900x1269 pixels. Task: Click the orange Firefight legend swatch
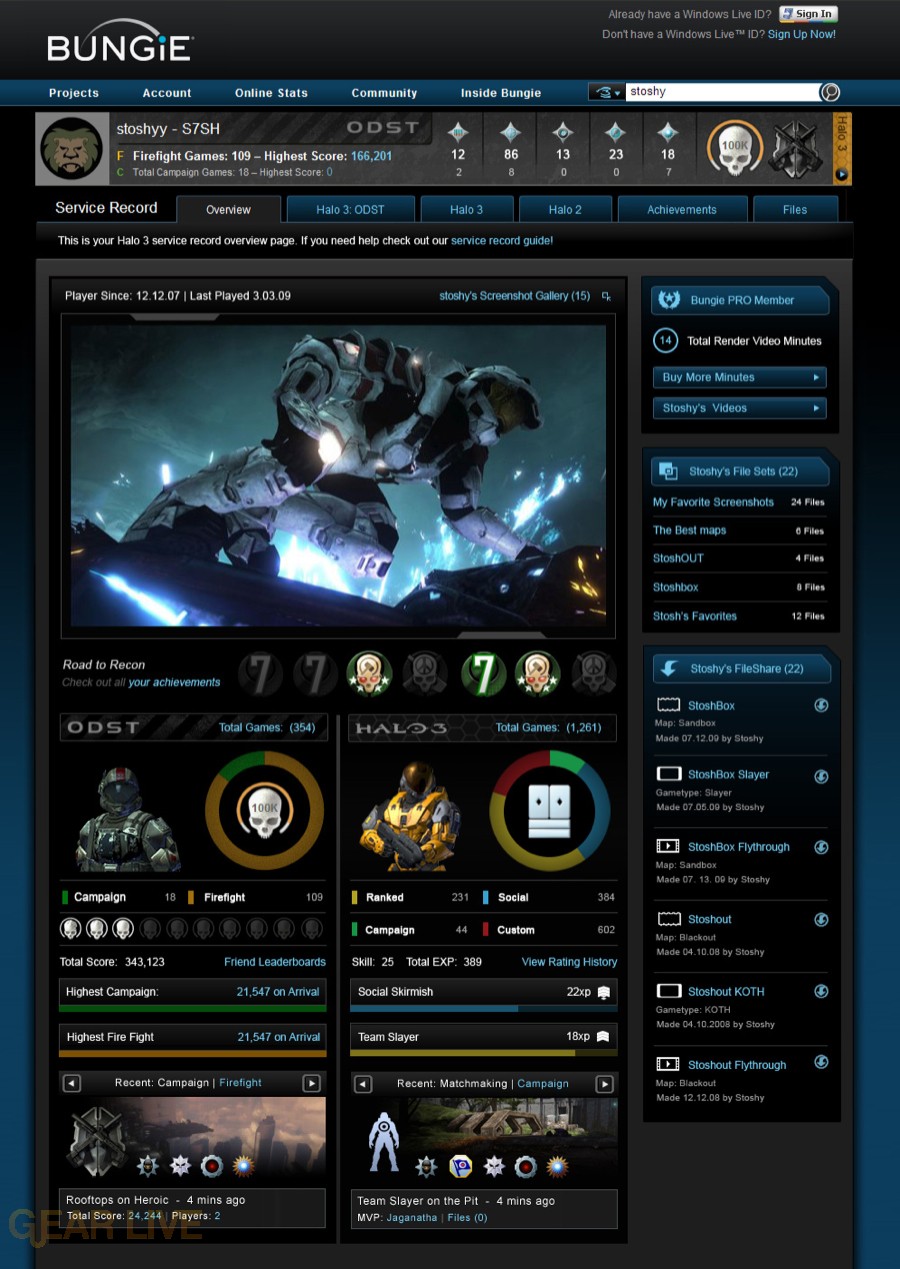(191, 897)
